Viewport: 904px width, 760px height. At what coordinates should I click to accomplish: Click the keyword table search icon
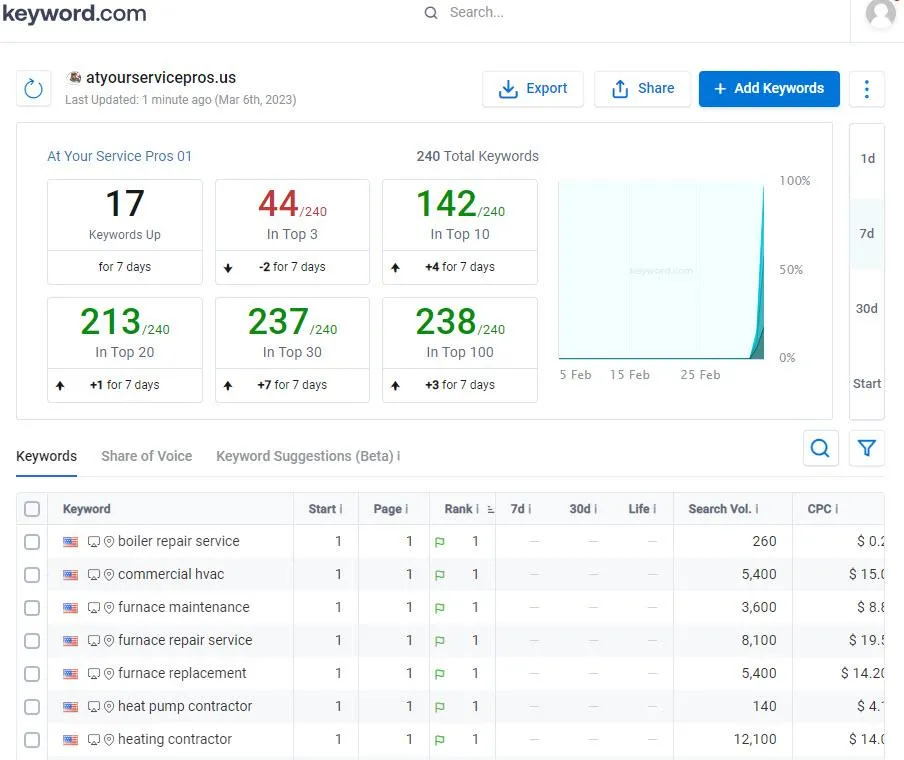pyautogui.click(x=820, y=448)
